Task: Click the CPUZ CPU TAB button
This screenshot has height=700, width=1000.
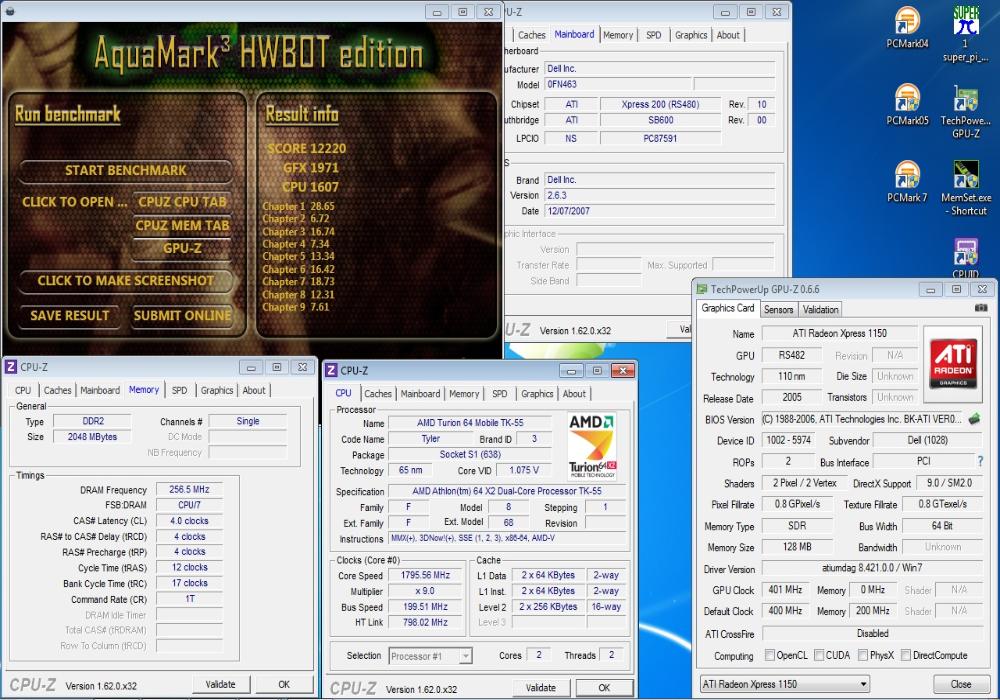Action: coord(182,202)
